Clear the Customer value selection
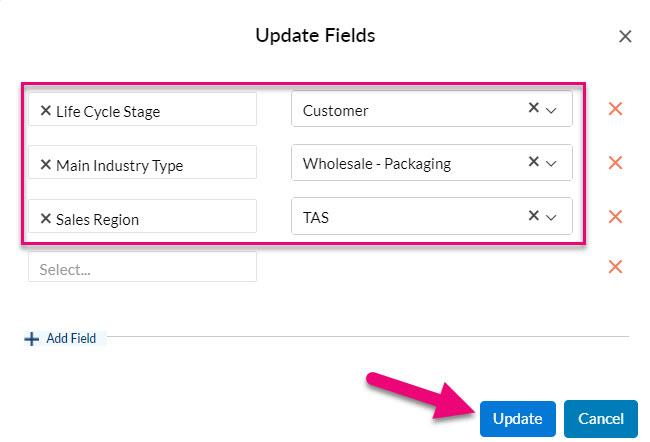The height and width of the screenshot is (442, 650). point(534,108)
